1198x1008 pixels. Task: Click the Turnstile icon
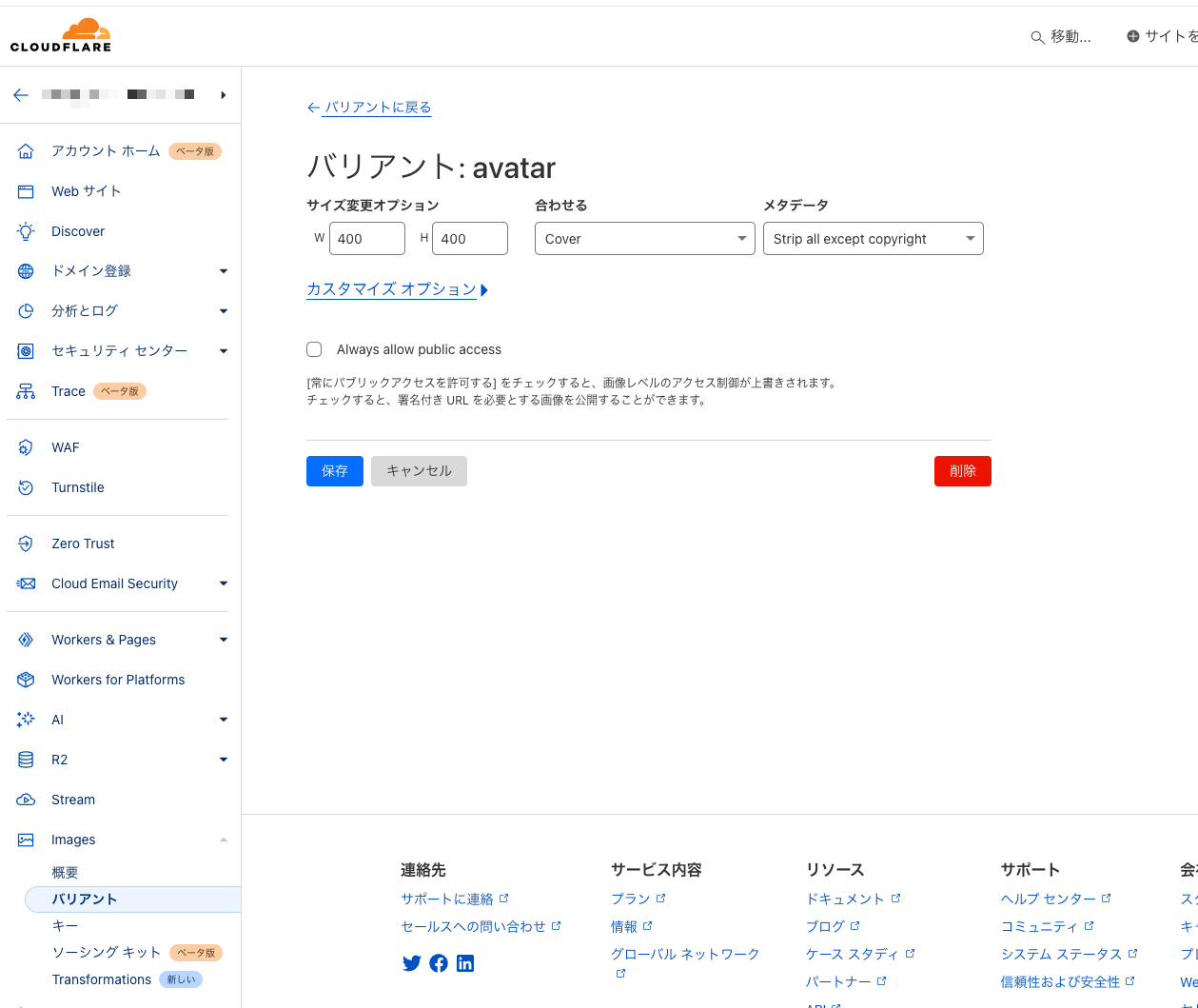26,487
